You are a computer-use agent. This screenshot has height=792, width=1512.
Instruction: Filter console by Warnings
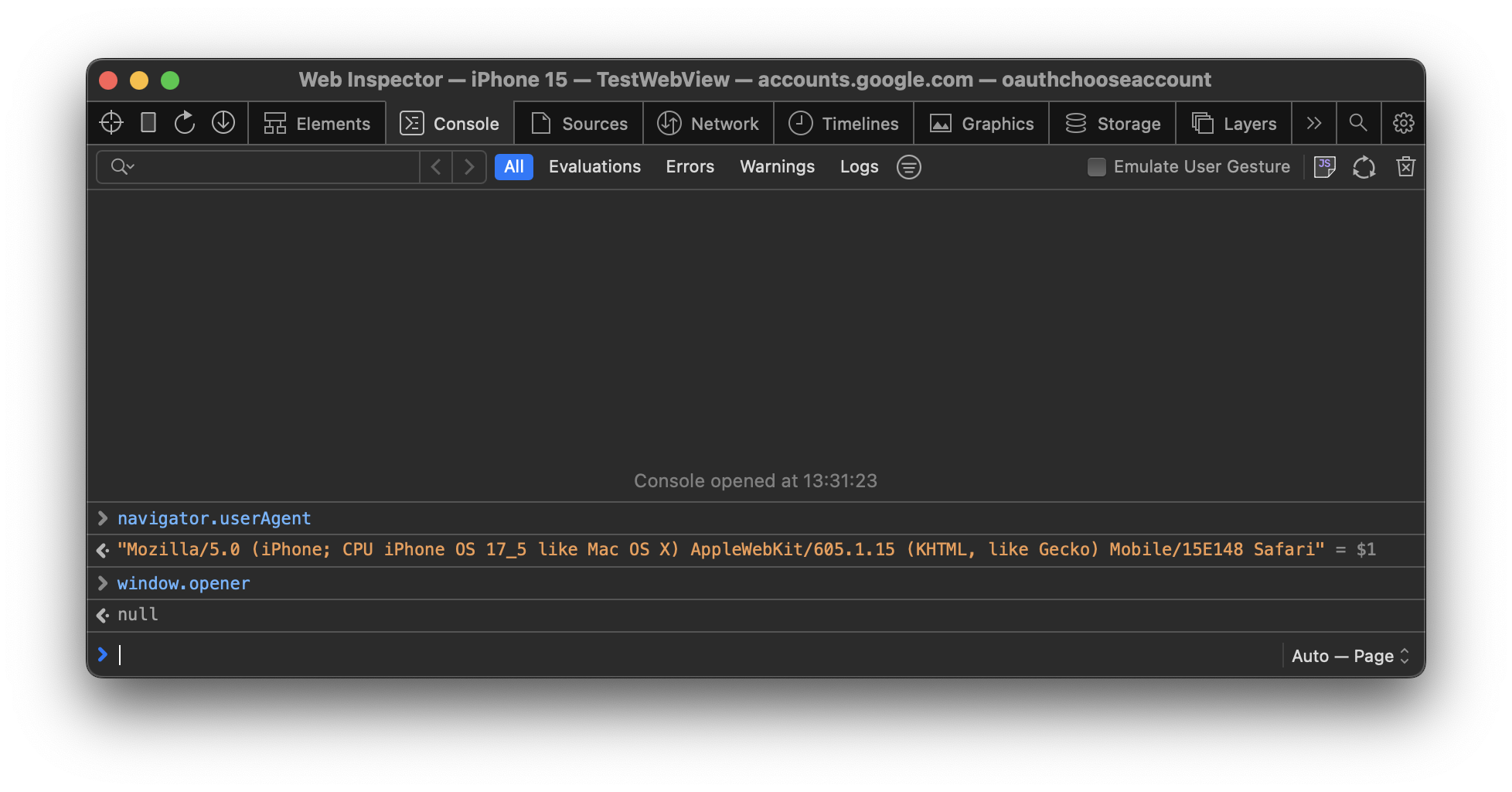[x=777, y=166]
